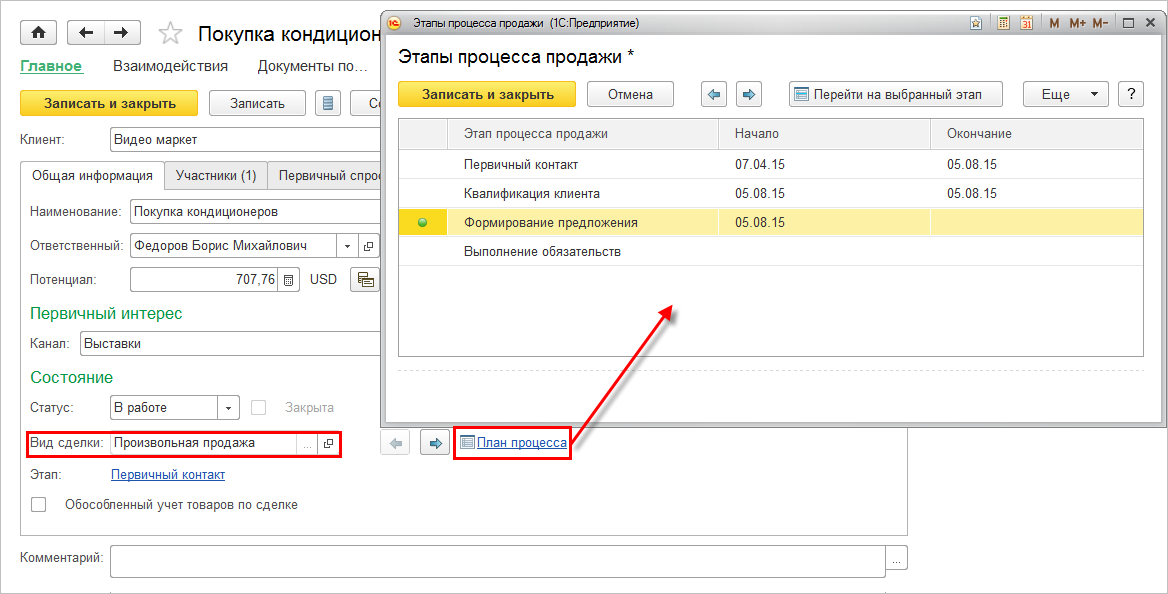Add the form to favorites with the star
Screen dimensions: 1168x594
[171, 34]
